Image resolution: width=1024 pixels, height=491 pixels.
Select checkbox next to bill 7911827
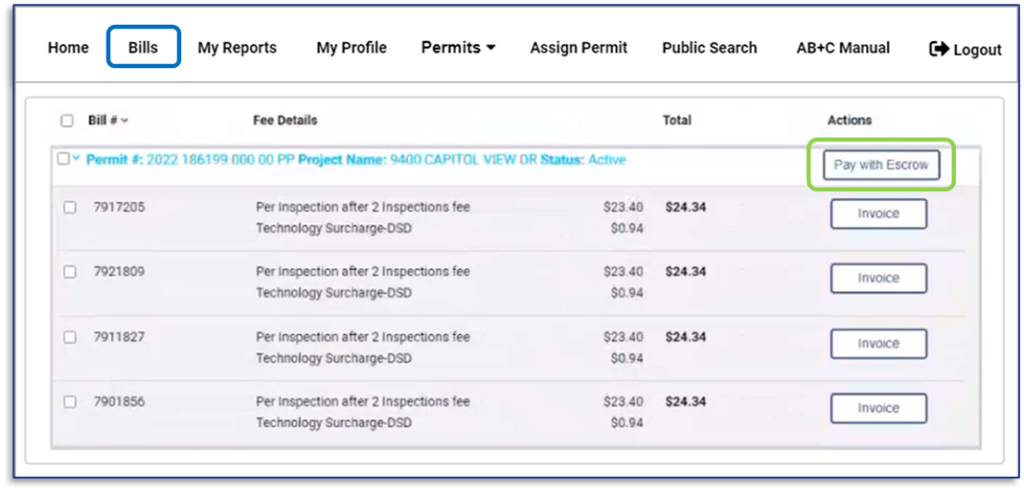70,337
